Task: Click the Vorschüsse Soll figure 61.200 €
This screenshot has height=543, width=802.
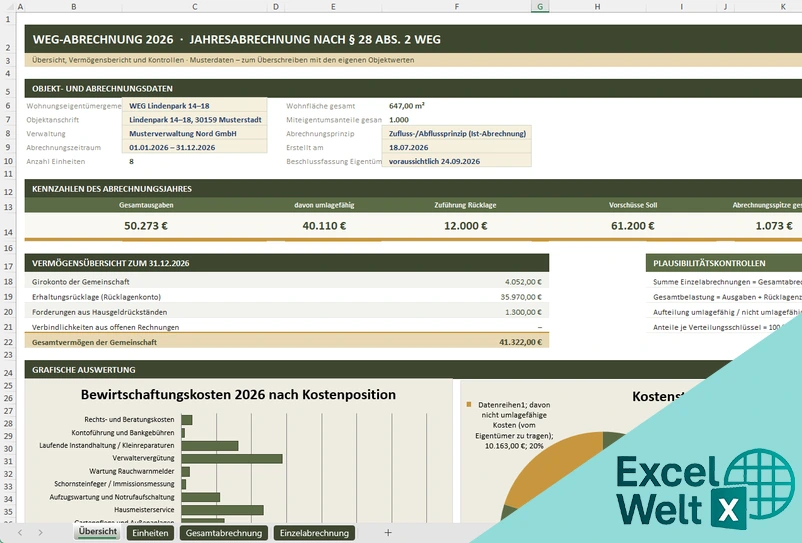Action: point(633,225)
